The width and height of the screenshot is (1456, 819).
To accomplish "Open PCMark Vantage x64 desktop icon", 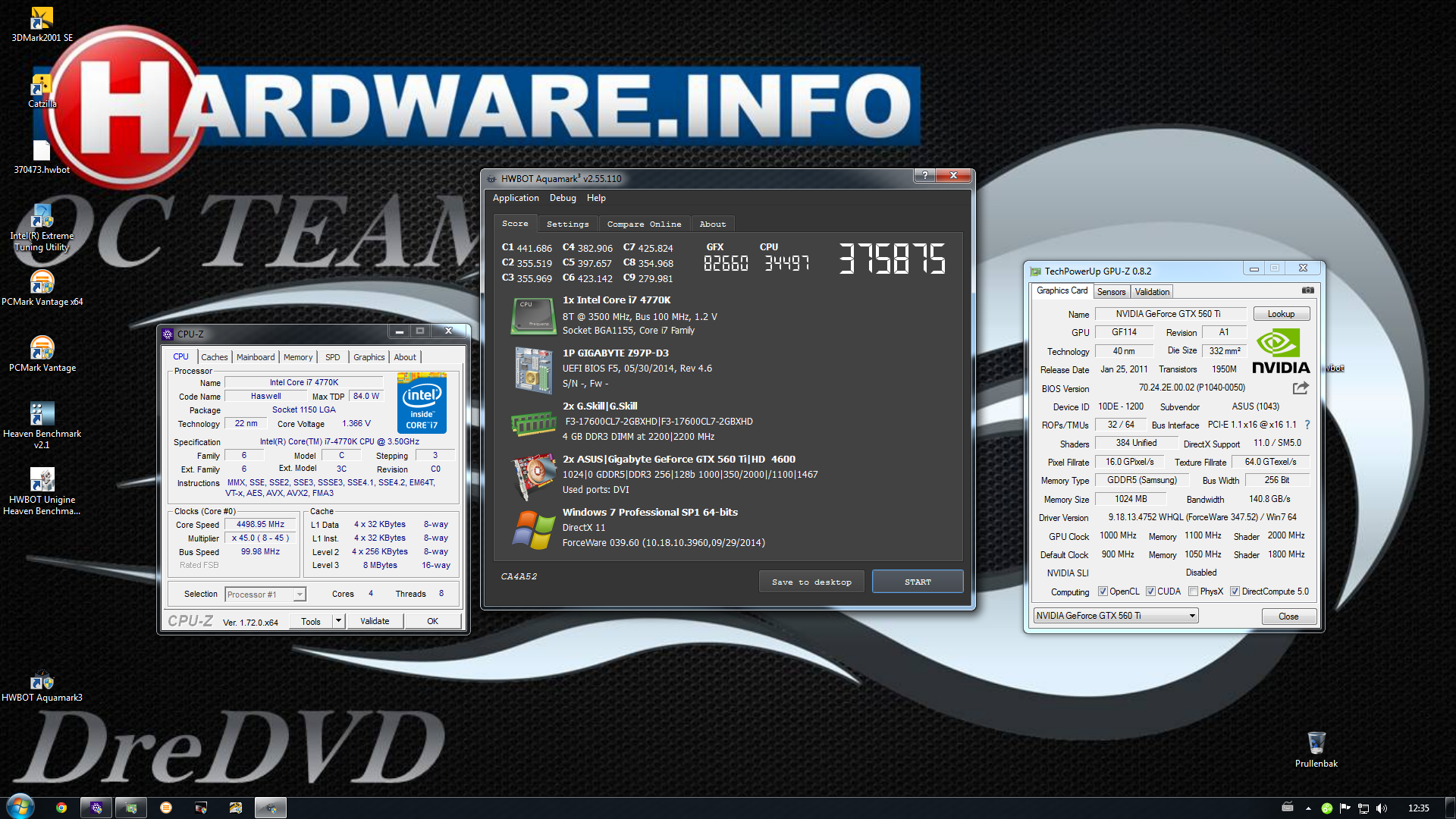I will tap(42, 288).
